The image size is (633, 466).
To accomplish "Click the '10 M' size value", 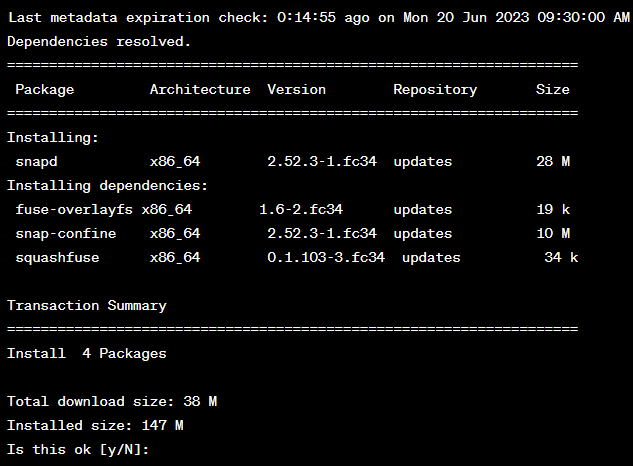I will coord(553,233).
